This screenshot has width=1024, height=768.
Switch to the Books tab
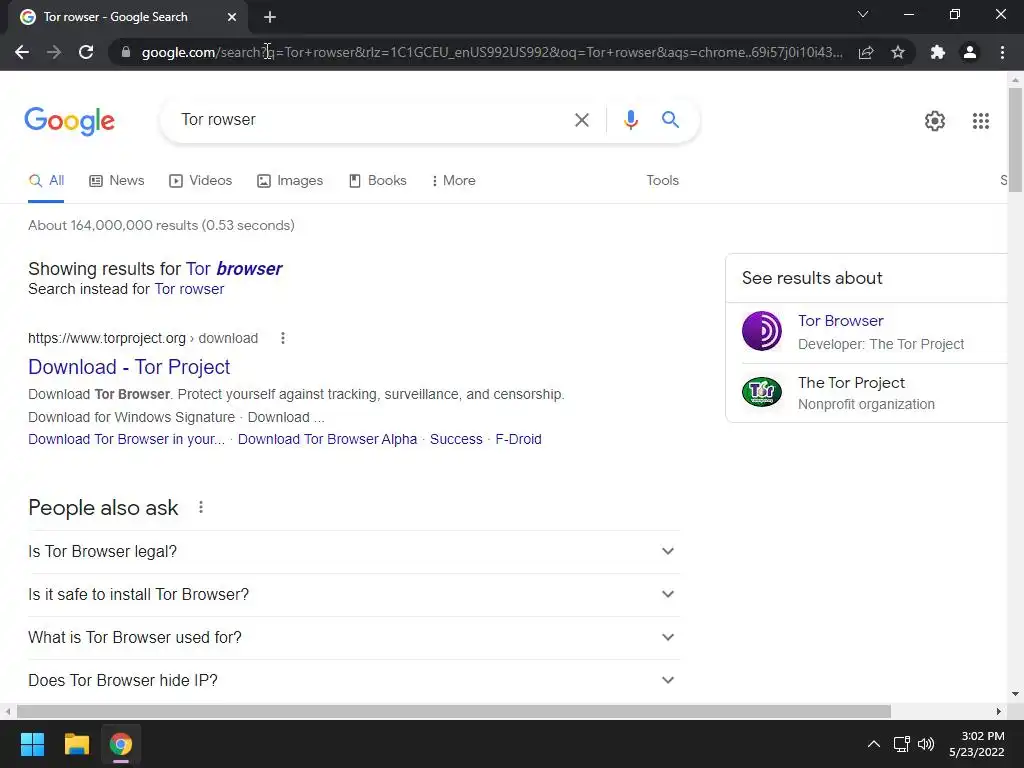pyautogui.click(x=377, y=181)
